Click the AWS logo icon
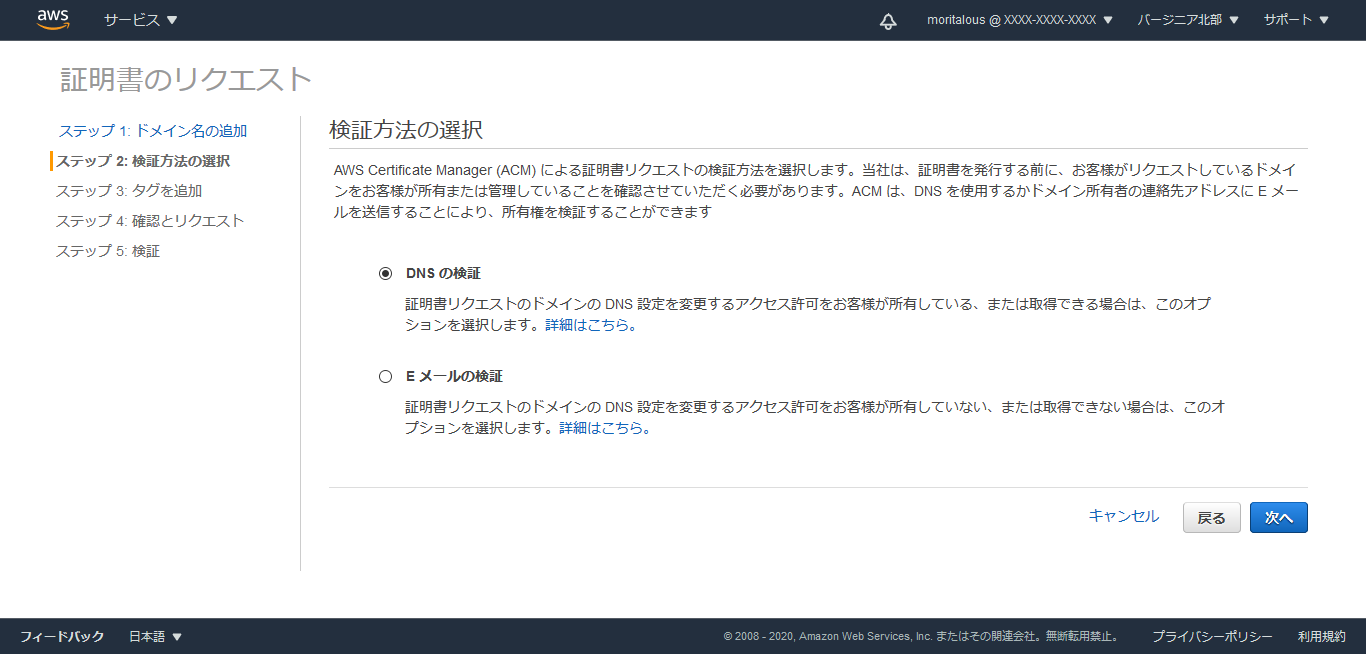The width and height of the screenshot is (1366, 654). (53, 20)
